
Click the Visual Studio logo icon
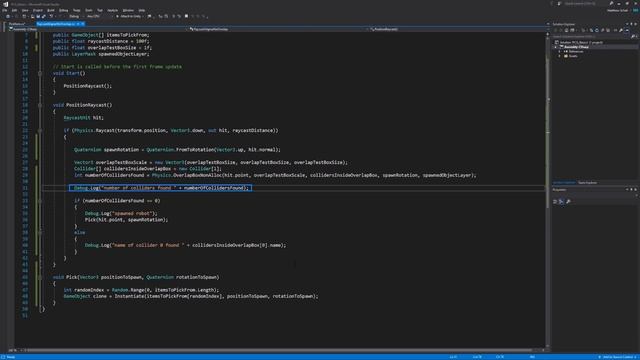click(x=6, y=4)
